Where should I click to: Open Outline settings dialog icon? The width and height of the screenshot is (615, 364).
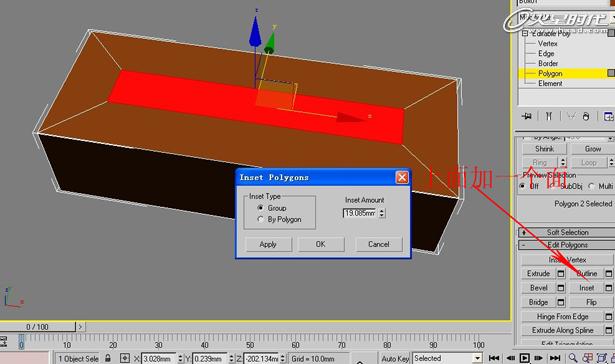[609, 274]
